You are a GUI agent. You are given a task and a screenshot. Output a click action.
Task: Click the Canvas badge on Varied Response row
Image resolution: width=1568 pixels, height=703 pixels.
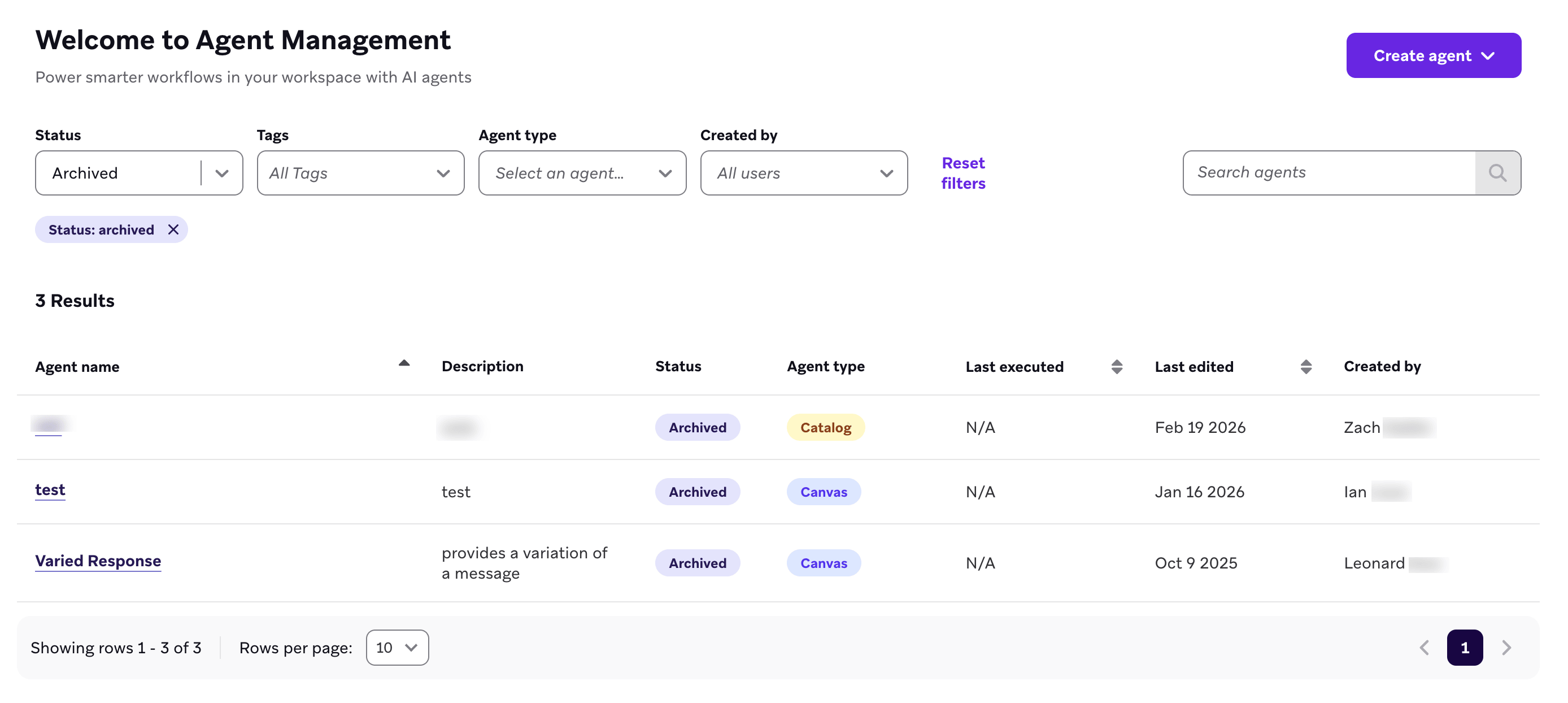[x=824, y=563]
